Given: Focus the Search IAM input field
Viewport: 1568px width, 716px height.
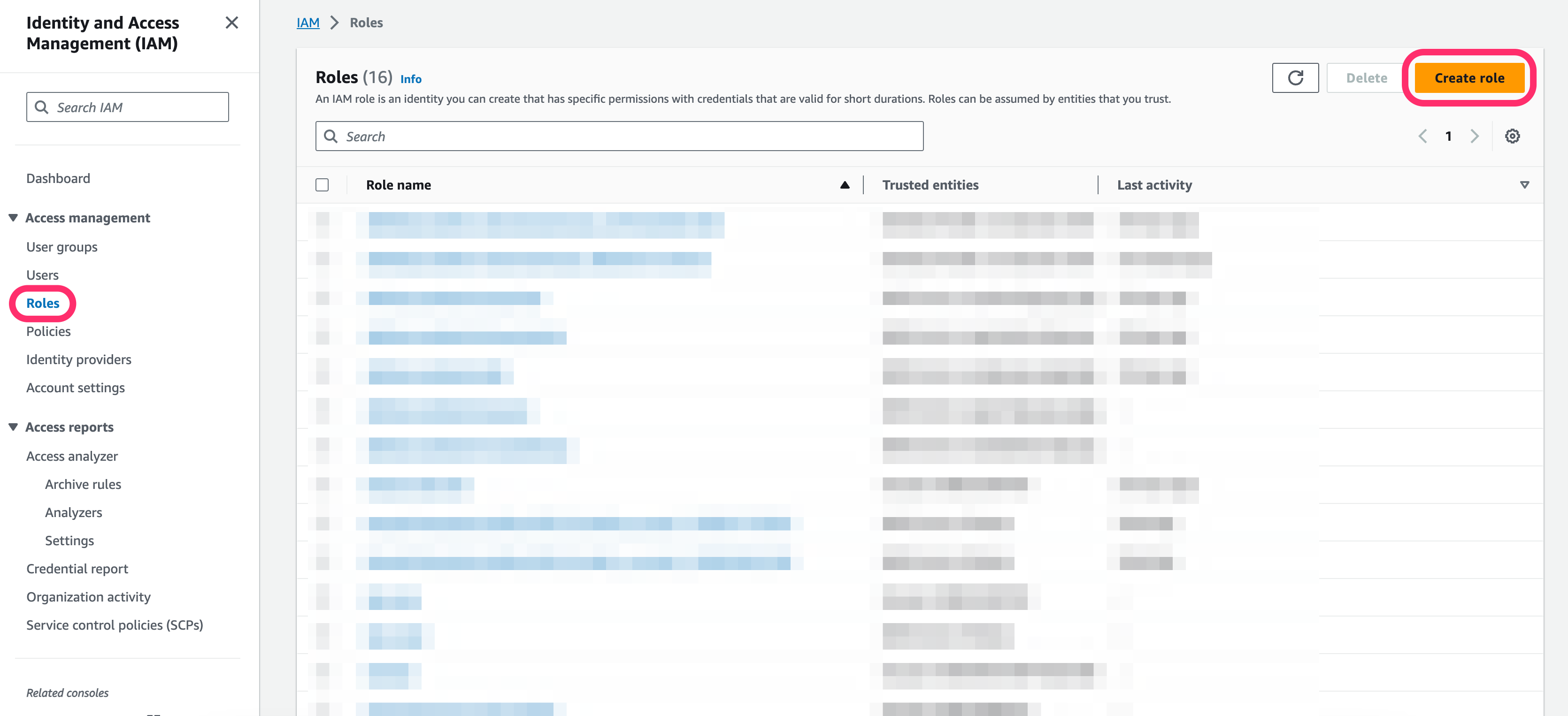Looking at the screenshot, I should pos(127,107).
